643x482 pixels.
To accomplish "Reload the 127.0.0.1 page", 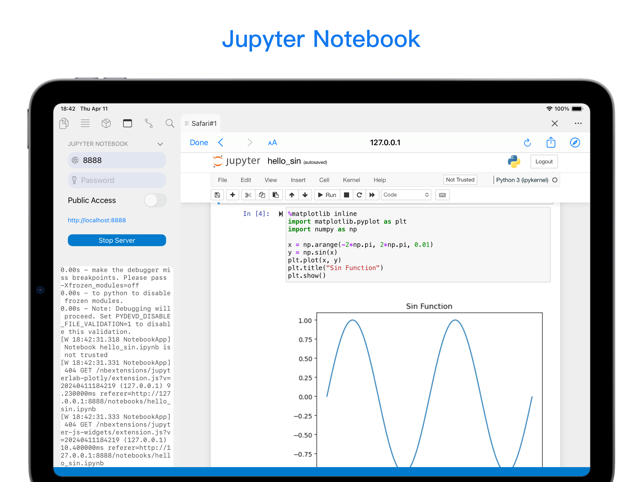I will click(527, 143).
